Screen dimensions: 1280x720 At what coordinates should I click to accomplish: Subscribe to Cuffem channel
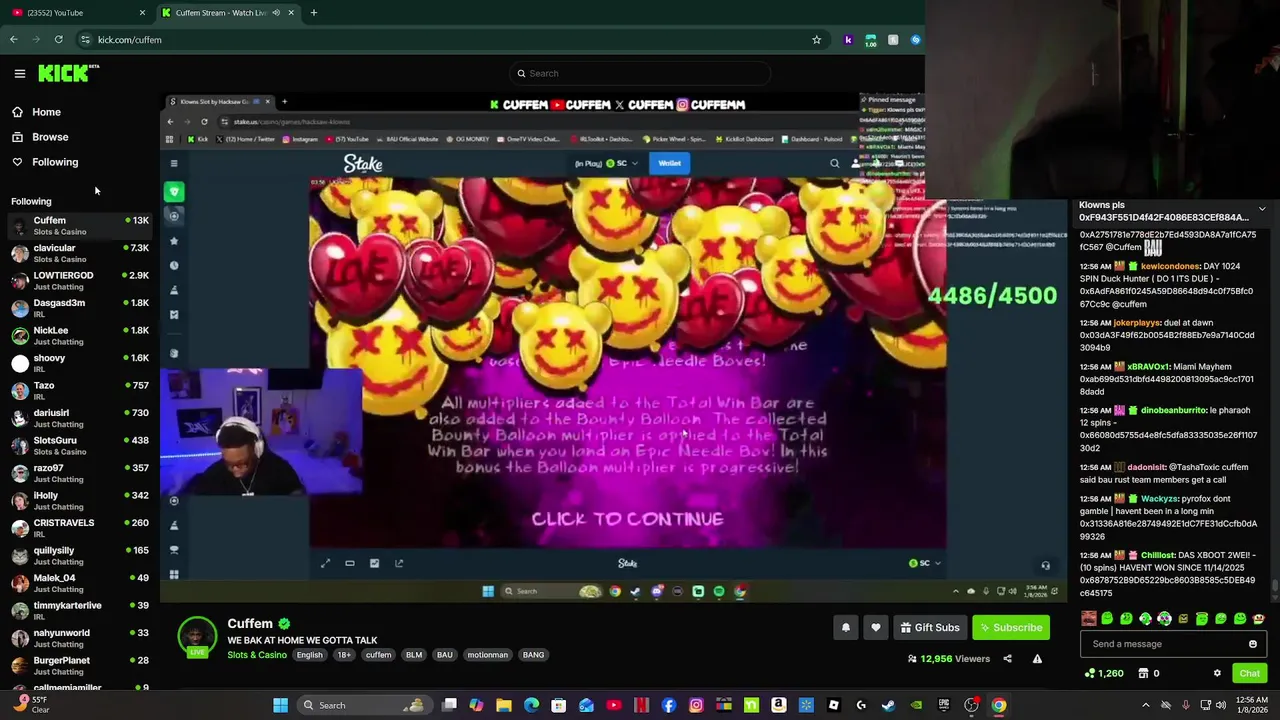click(x=1011, y=627)
